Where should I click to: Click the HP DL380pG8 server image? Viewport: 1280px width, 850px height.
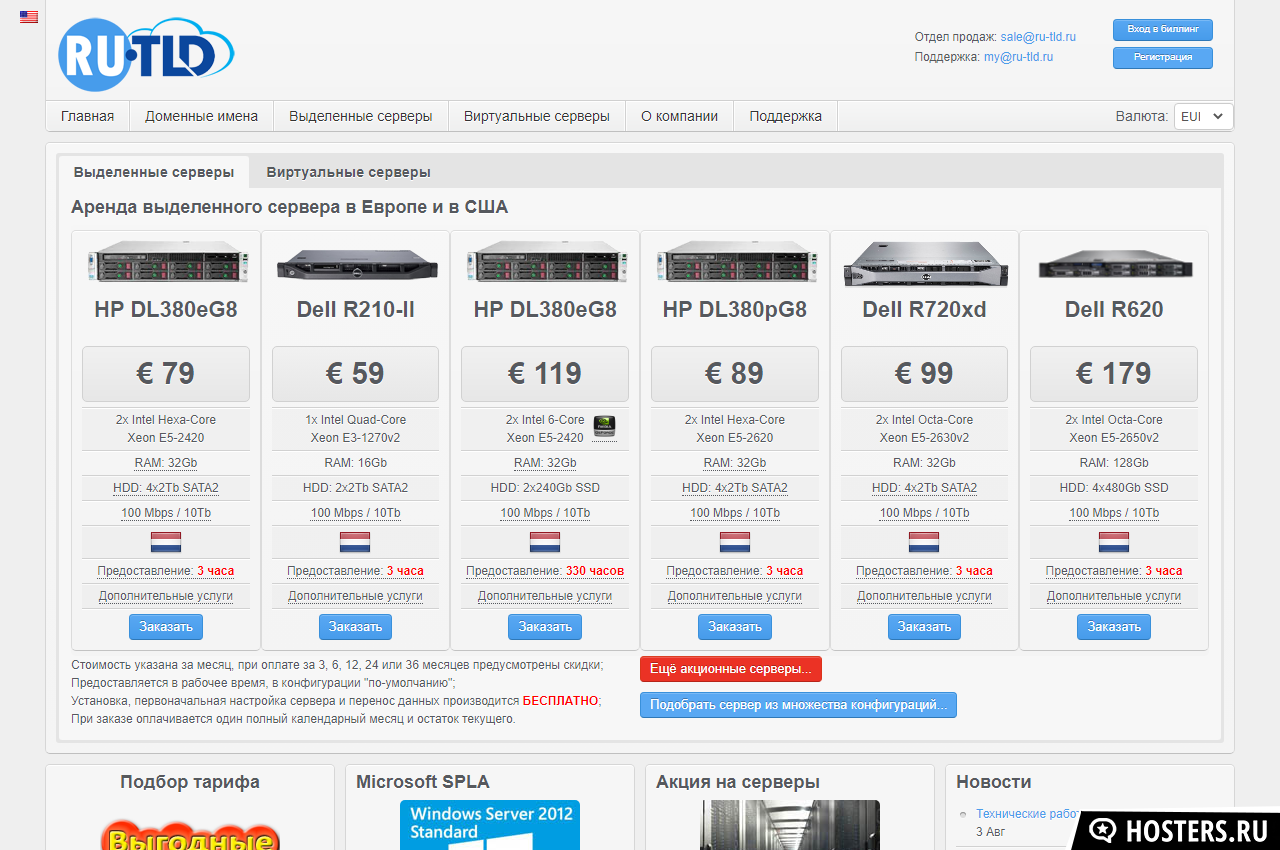[735, 263]
